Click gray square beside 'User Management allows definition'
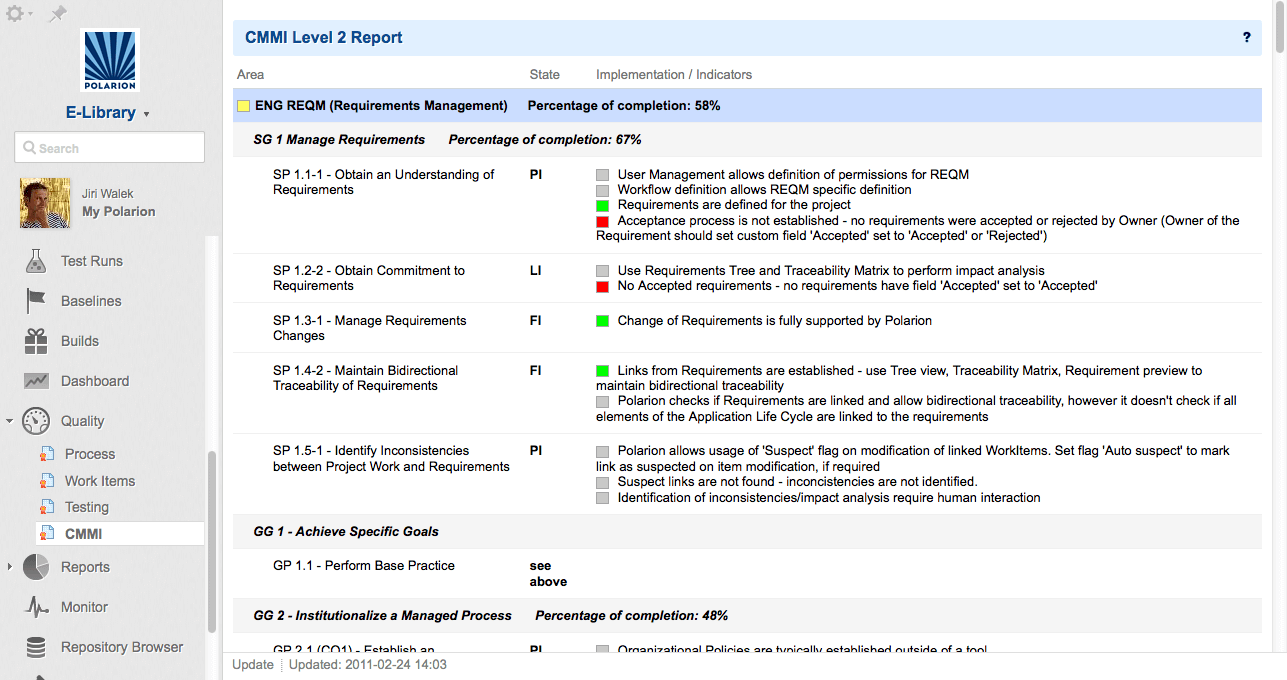1287x680 pixels. pyautogui.click(x=602, y=175)
